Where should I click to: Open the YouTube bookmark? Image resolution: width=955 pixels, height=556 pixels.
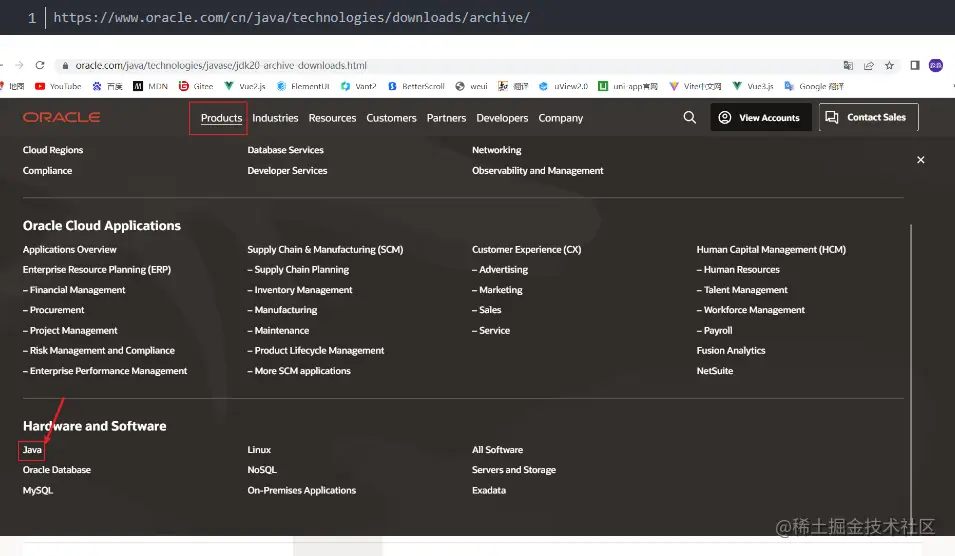pyautogui.click(x=58, y=87)
